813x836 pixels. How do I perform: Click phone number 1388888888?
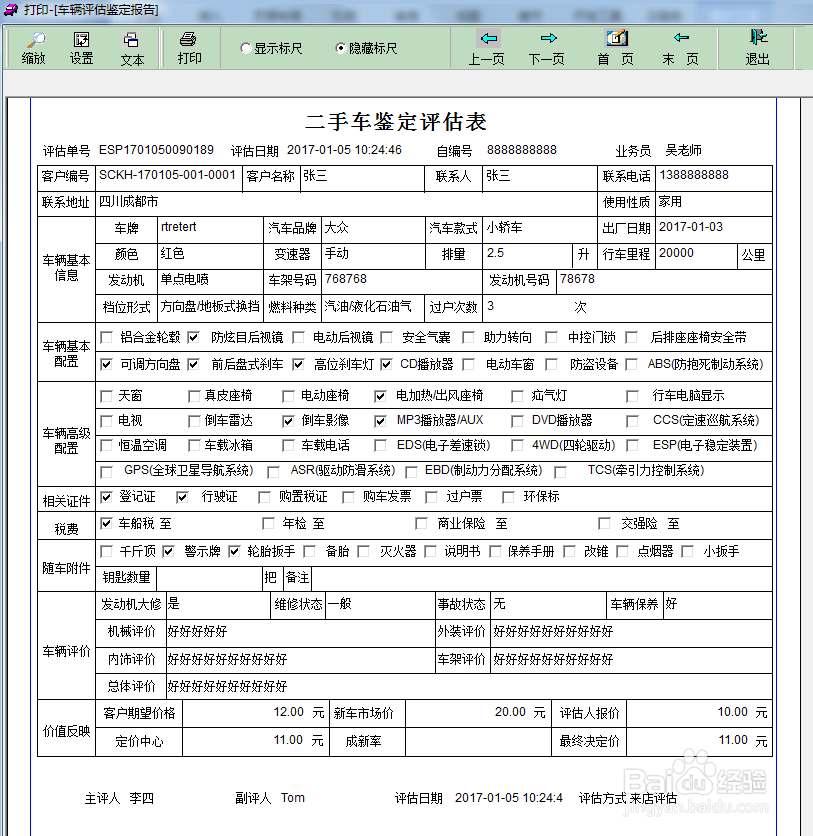pyautogui.click(x=694, y=175)
